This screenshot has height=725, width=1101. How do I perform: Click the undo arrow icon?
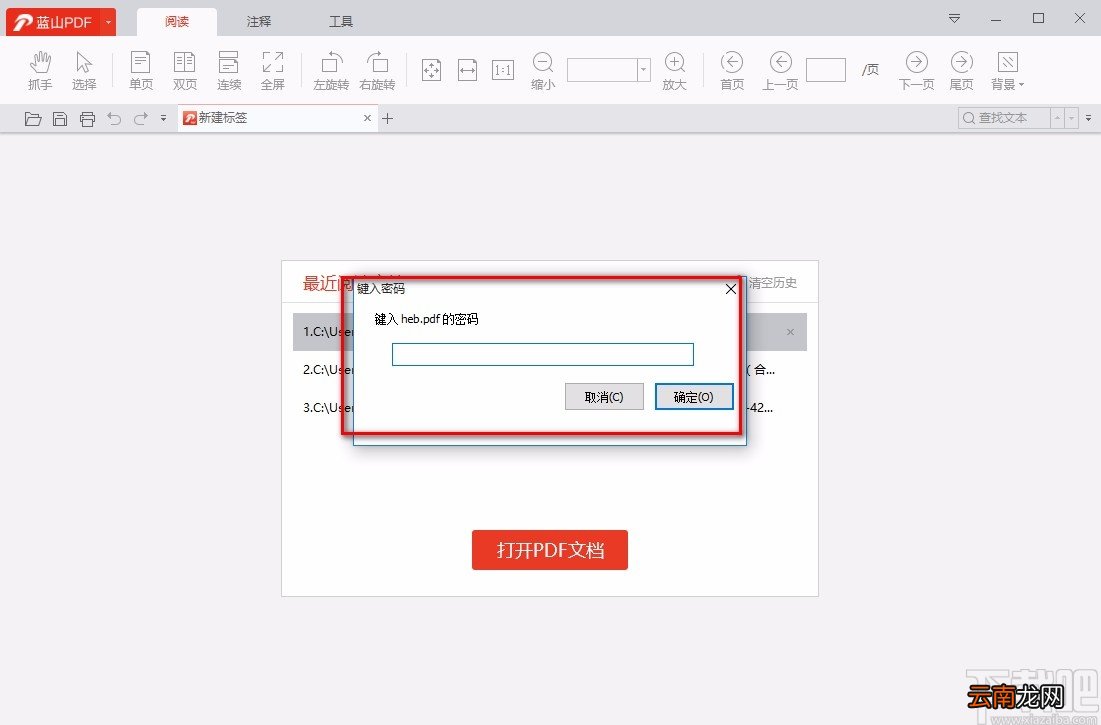pos(114,119)
